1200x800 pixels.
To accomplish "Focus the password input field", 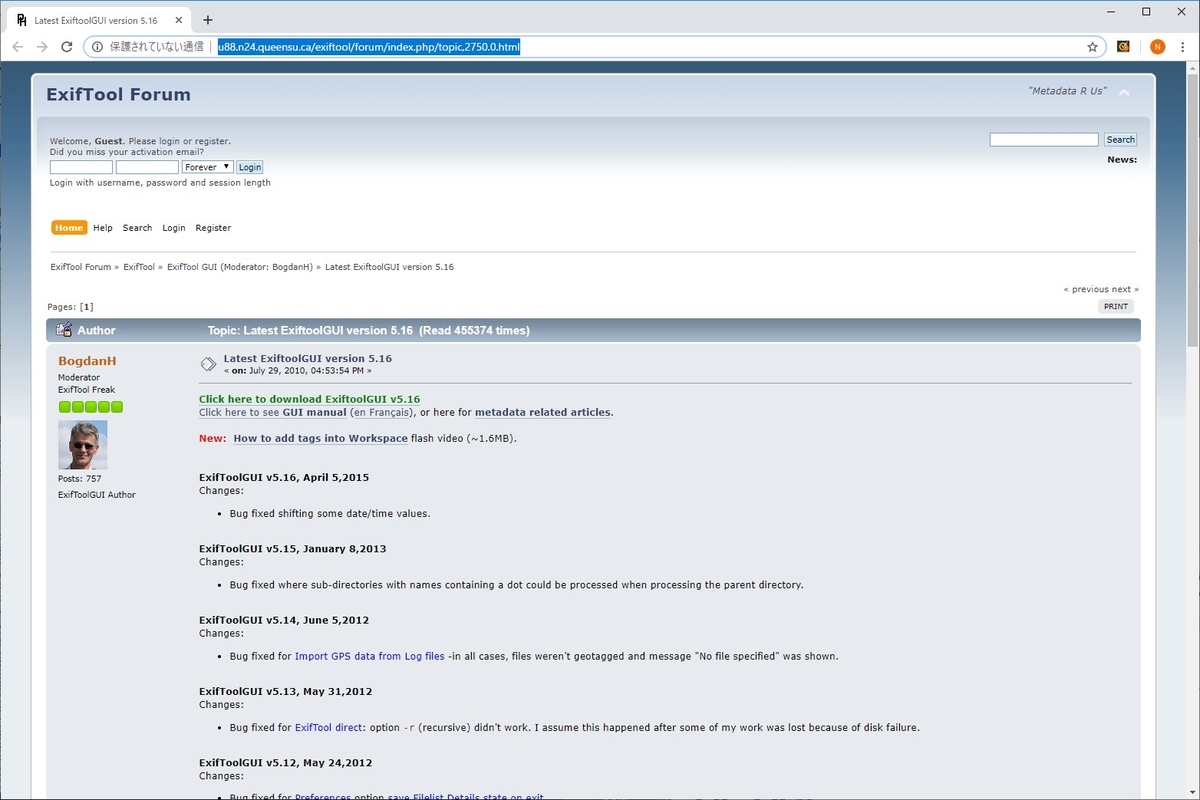I will point(147,167).
